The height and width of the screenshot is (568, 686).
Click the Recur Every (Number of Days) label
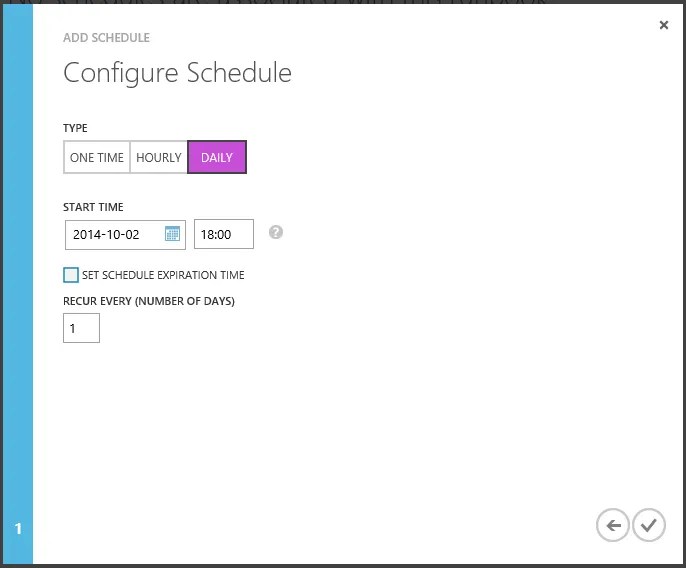click(x=149, y=301)
